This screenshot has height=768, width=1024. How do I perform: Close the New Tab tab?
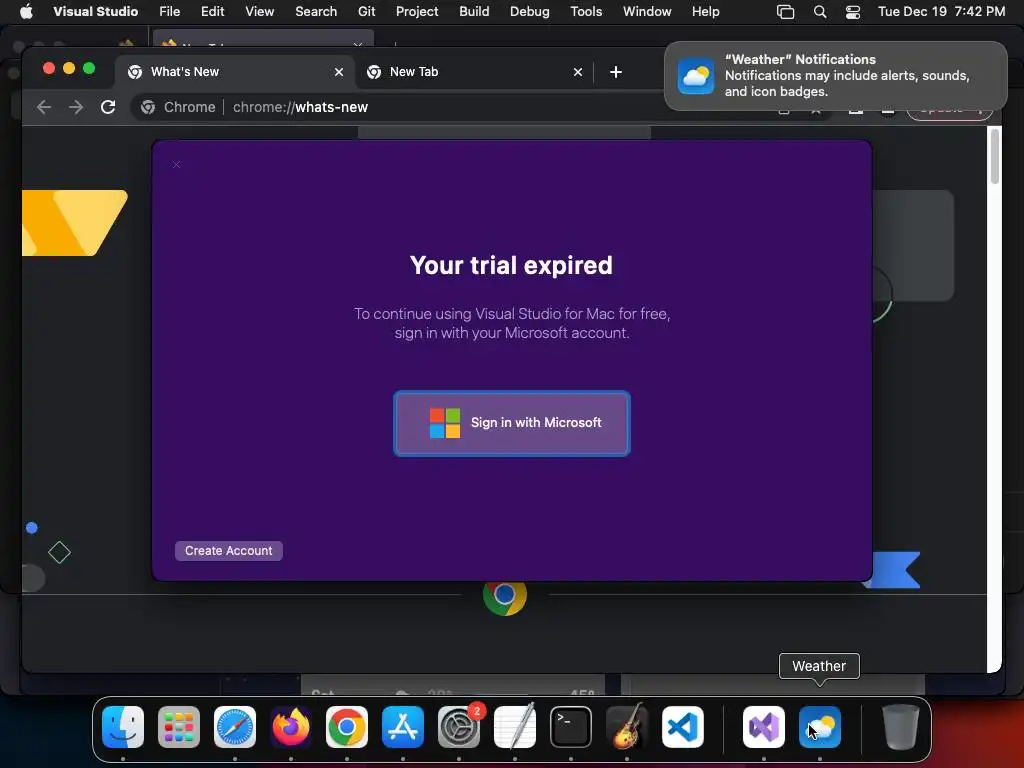point(578,72)
